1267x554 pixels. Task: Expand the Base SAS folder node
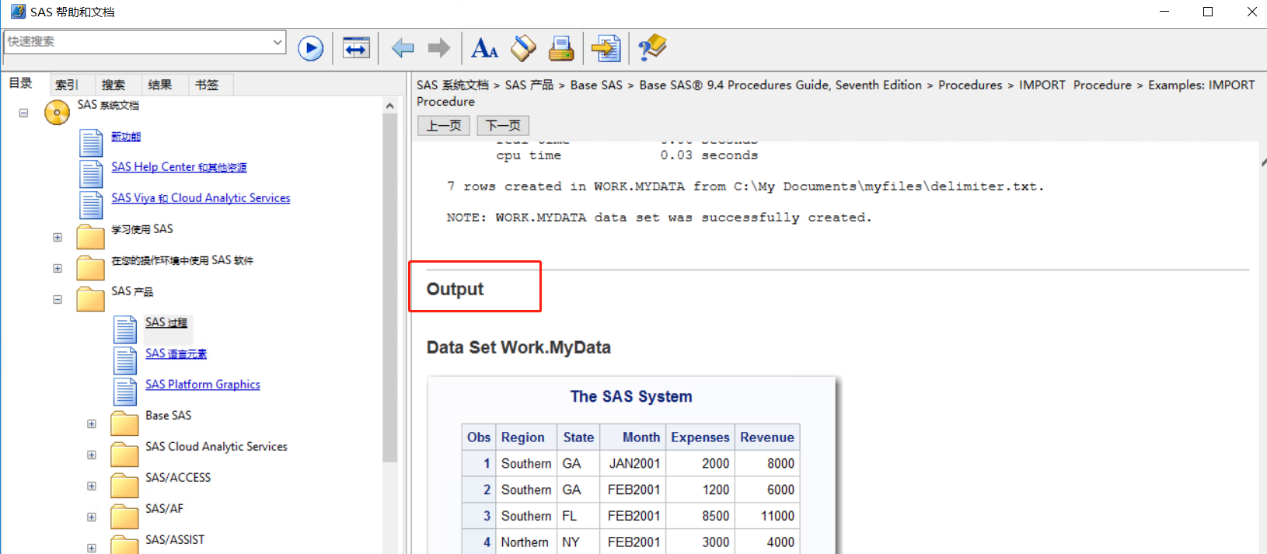click(91, 424)
